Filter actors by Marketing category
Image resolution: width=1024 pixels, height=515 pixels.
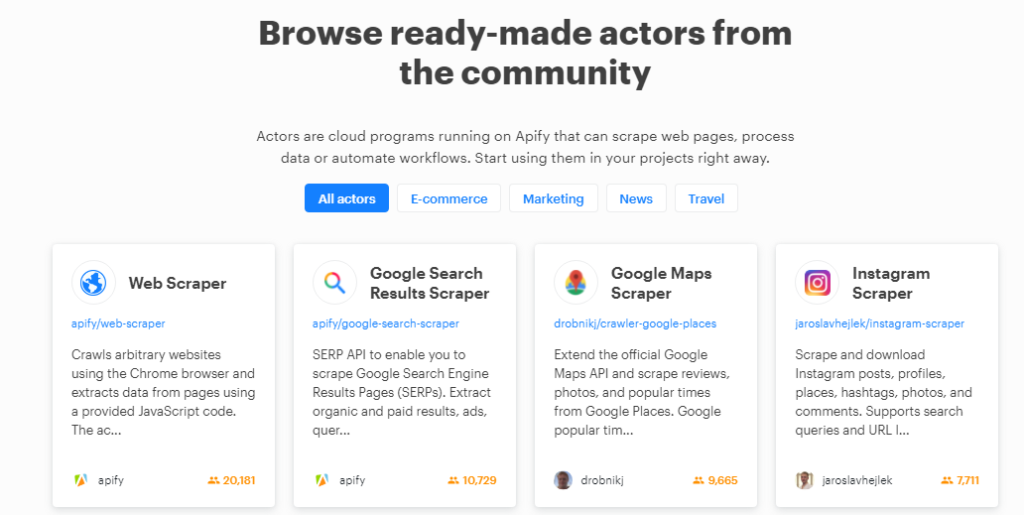[x=553, y=198]
